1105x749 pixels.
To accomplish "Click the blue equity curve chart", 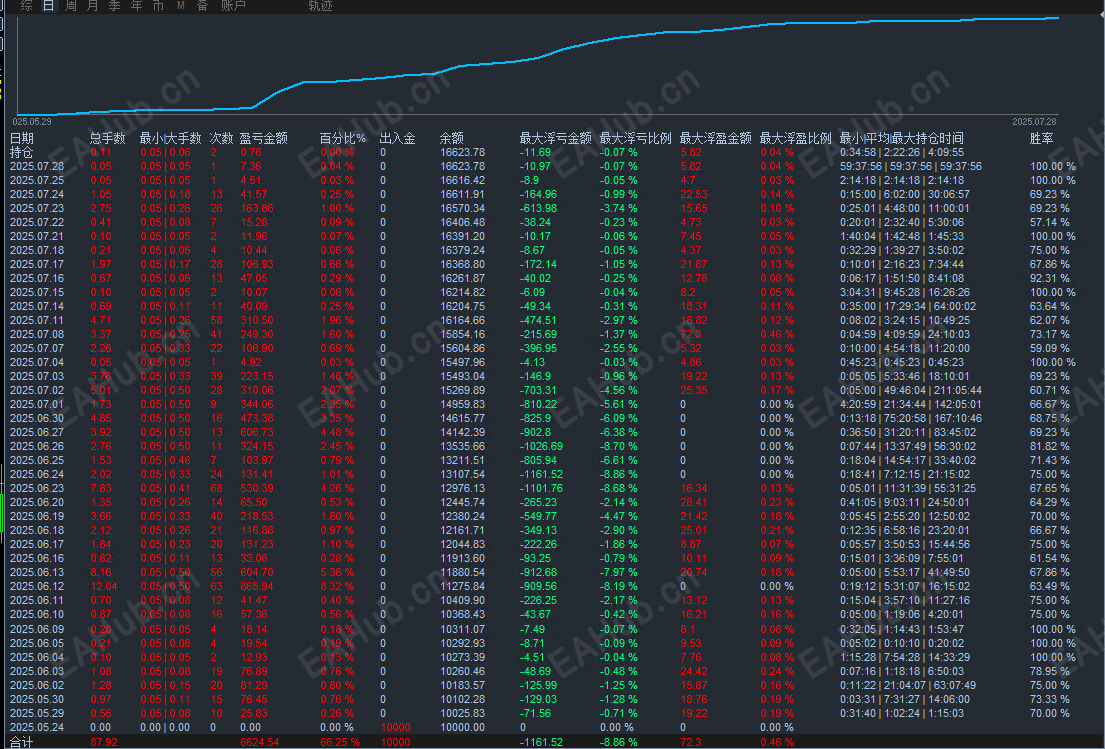I will [x=537, y=65].
